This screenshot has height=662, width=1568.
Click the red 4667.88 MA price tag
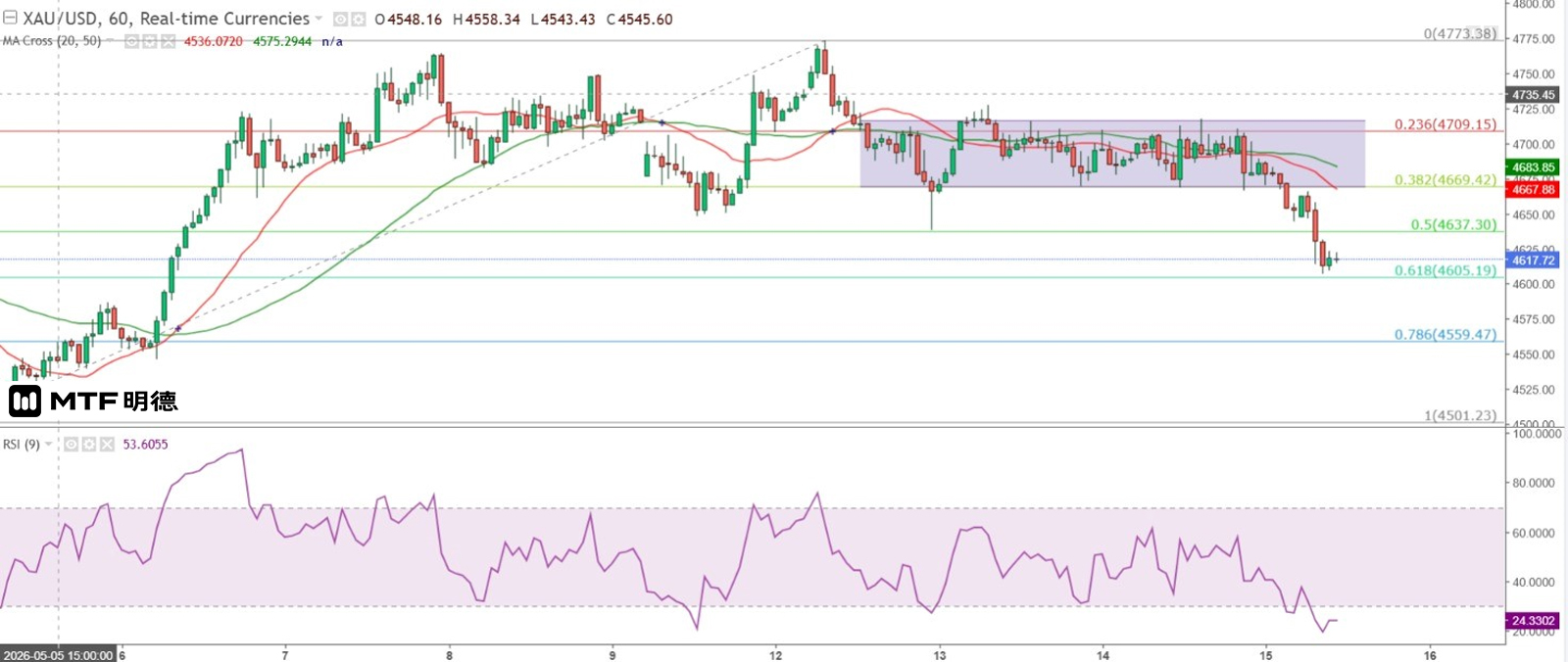pos(1533,189)
